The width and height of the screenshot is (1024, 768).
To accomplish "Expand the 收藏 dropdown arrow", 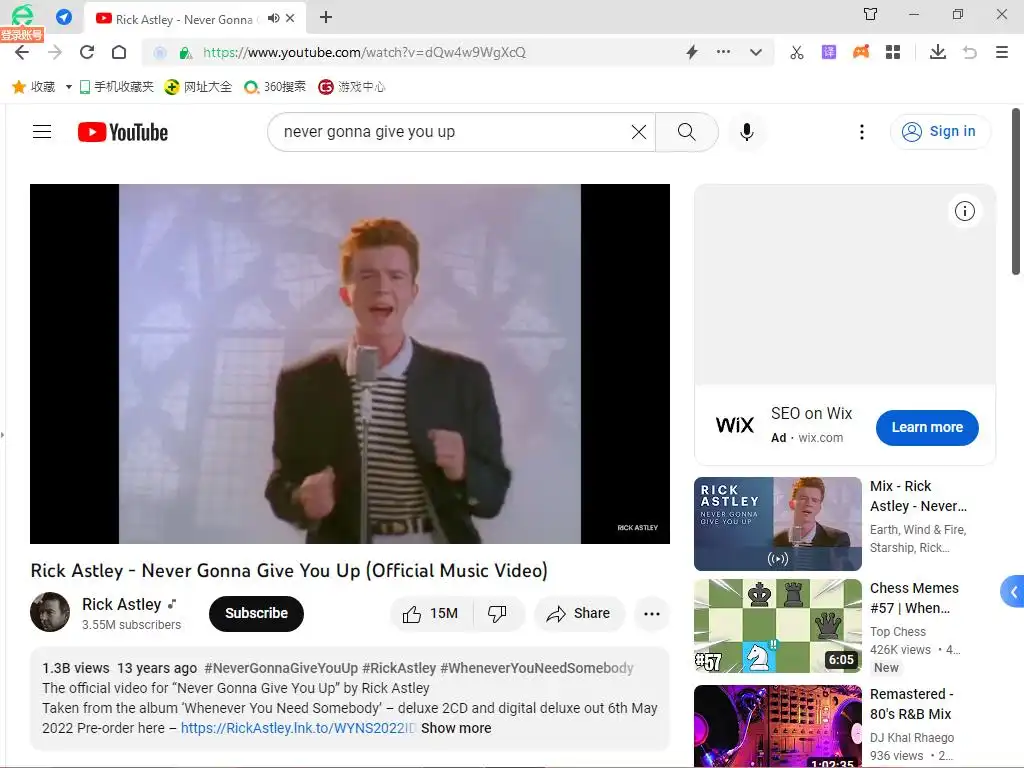I will 69,87.
